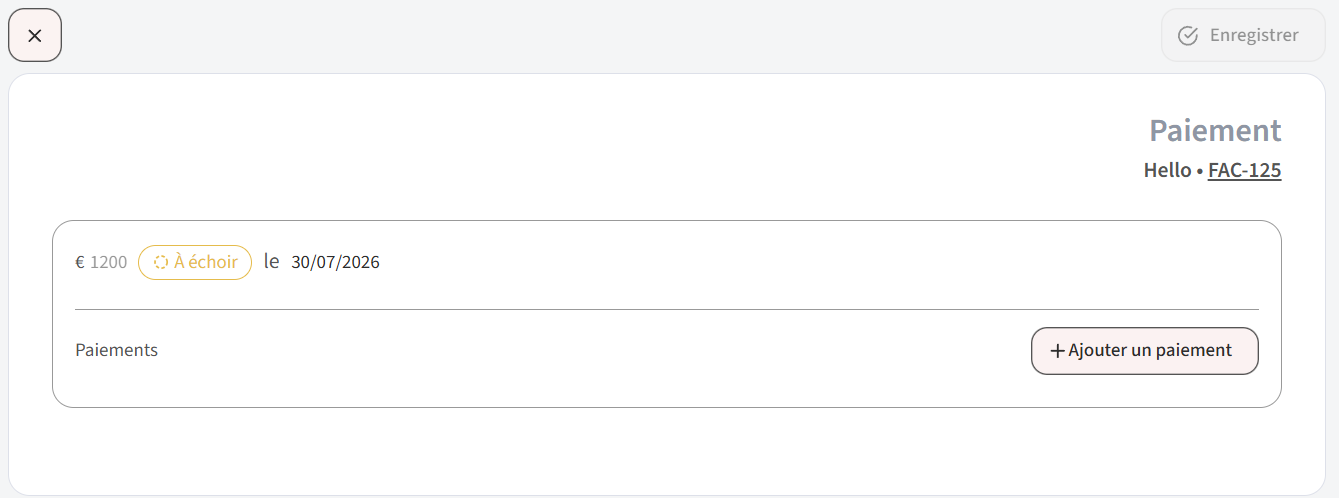Focus the due date field 30/07/2026

pyautogui.click(x=335, y=262)
